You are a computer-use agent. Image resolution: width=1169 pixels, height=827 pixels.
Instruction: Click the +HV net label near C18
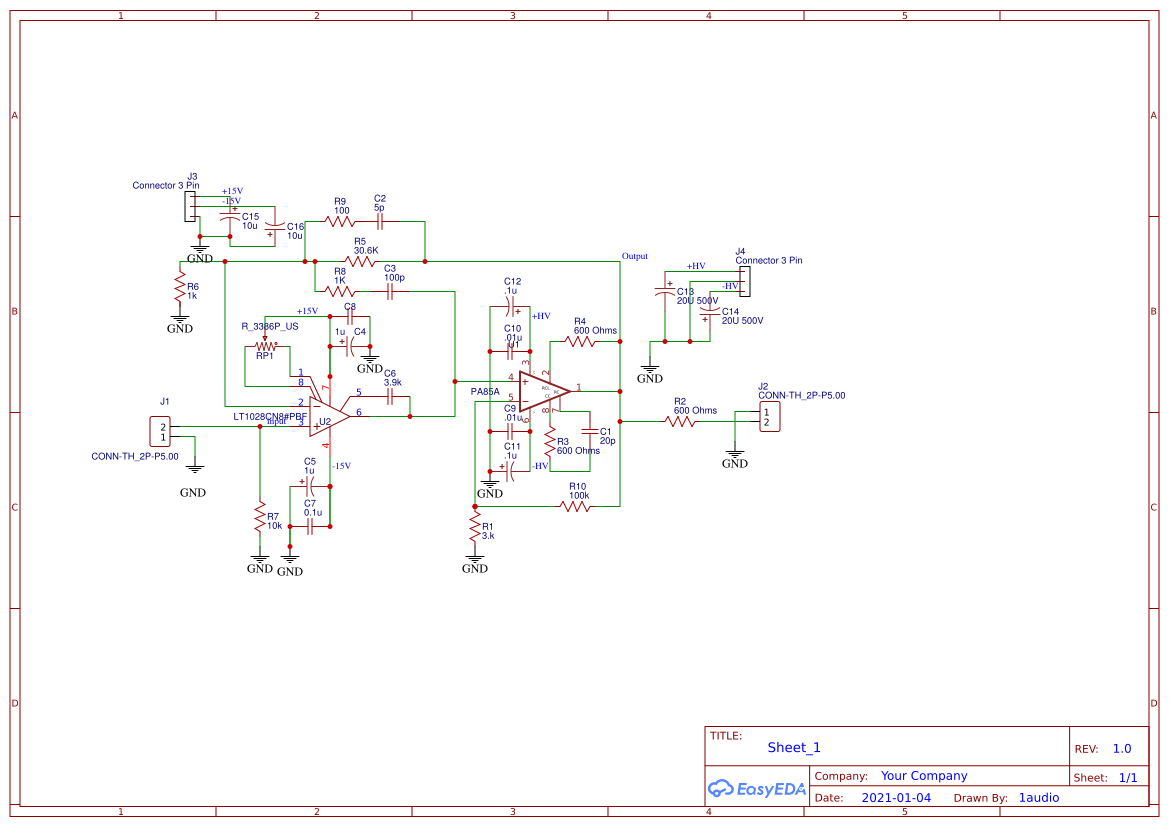click(x=697, y=265)
